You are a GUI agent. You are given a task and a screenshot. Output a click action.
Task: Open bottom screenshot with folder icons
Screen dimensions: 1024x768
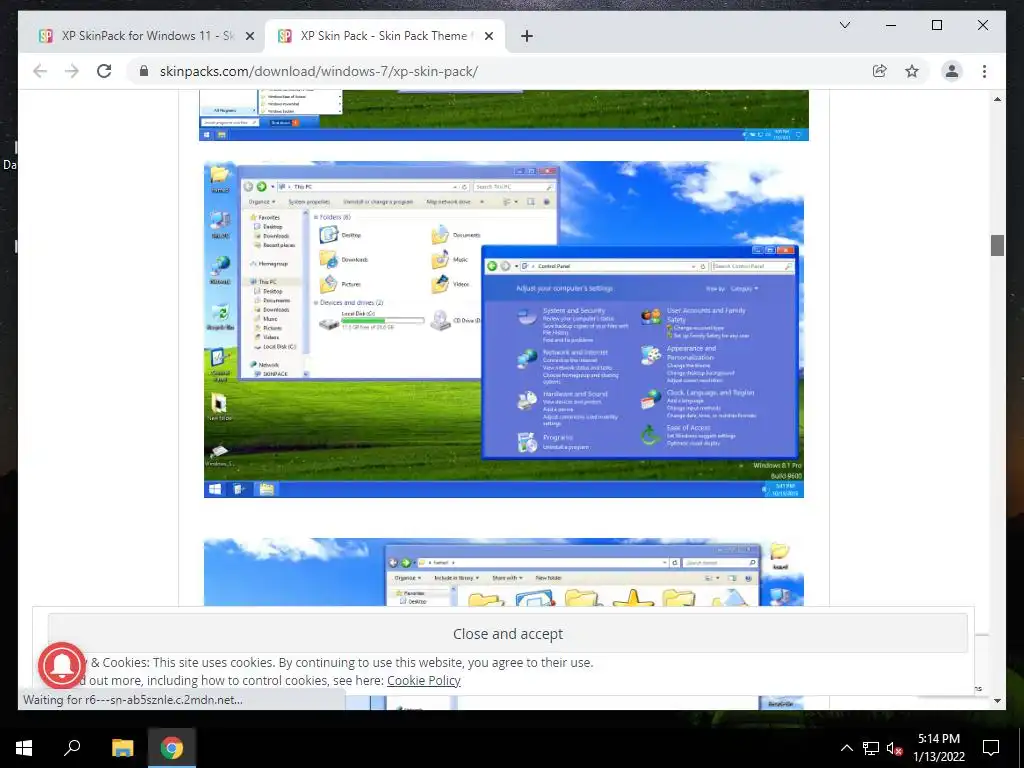pyautogui.click(x=504, y=572)
